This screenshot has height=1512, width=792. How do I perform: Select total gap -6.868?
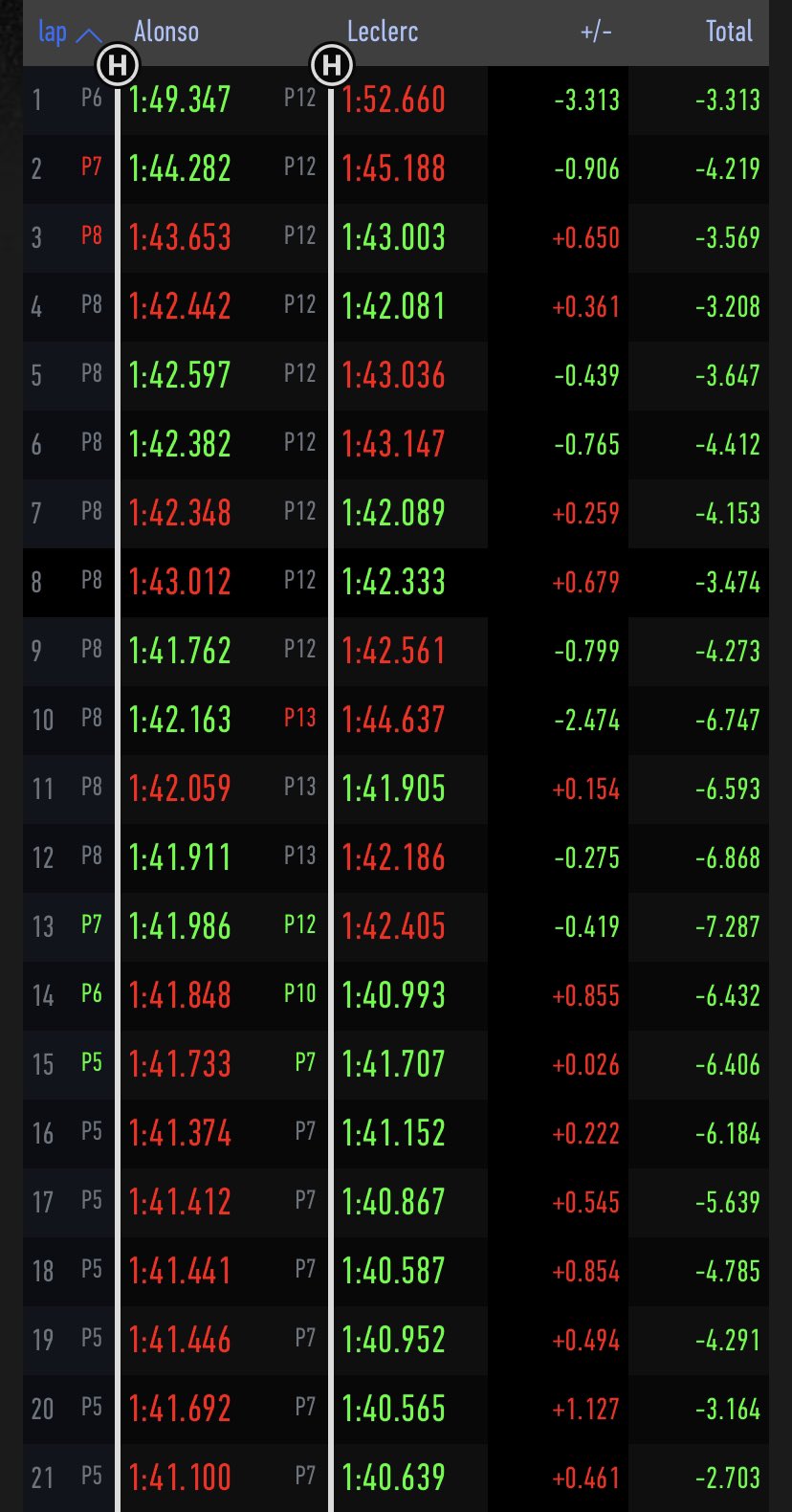pos(728,858)
